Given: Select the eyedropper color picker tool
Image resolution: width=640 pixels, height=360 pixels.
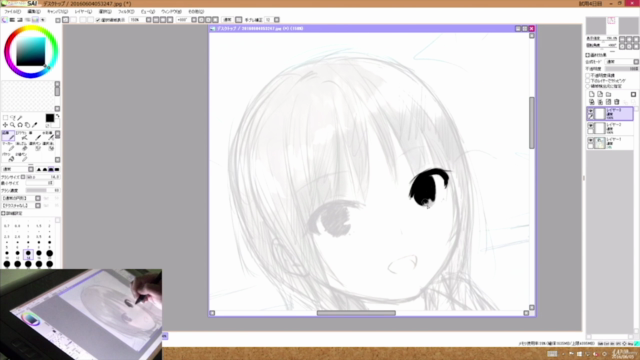Looking at the screenshot, I should coord(35,125).
